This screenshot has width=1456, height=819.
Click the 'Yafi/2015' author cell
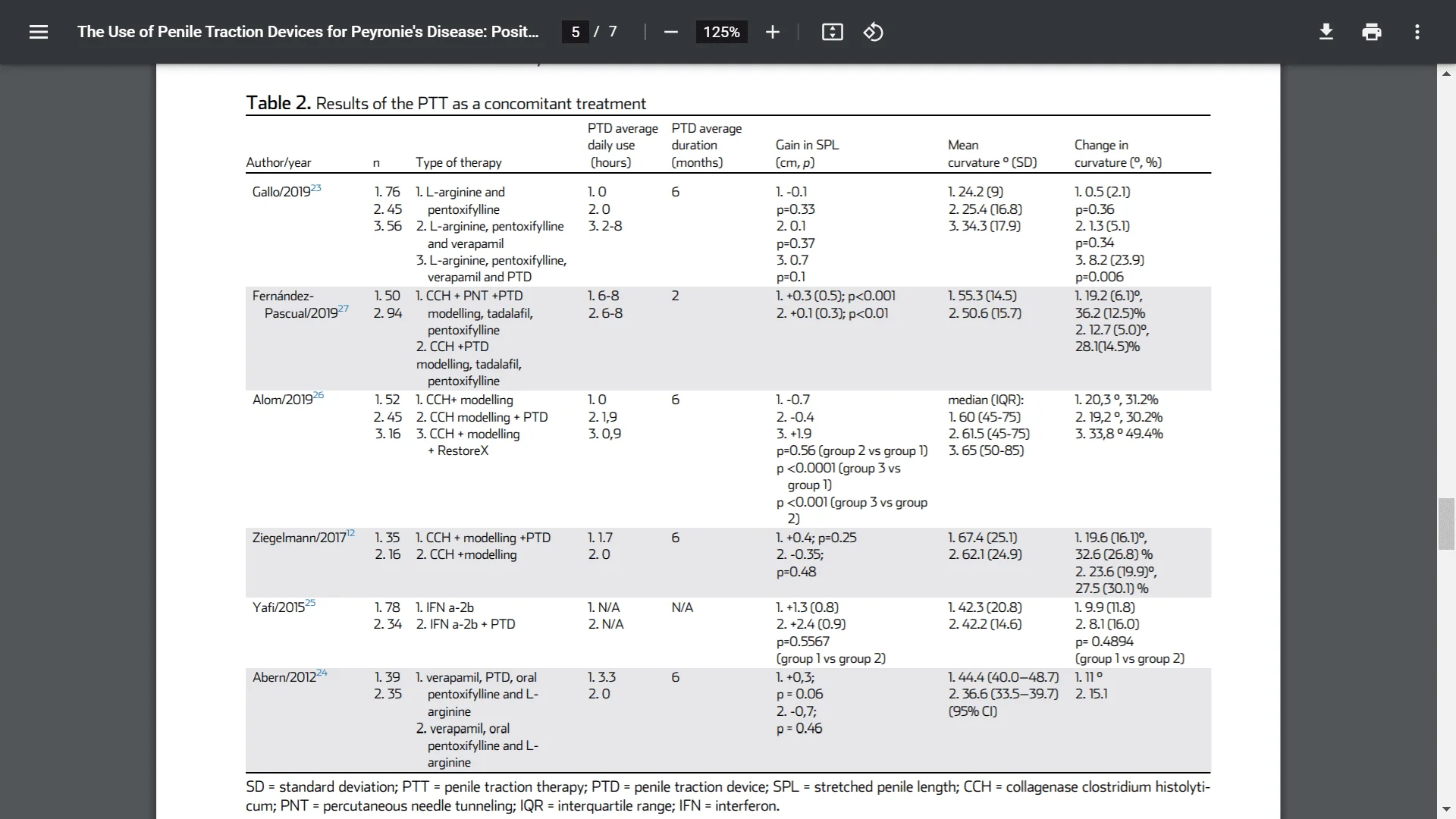[x=278, y=607]
